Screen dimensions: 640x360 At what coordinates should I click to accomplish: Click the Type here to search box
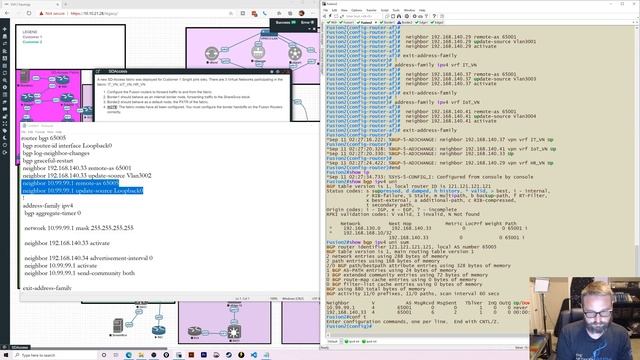[x=55, y=355]
